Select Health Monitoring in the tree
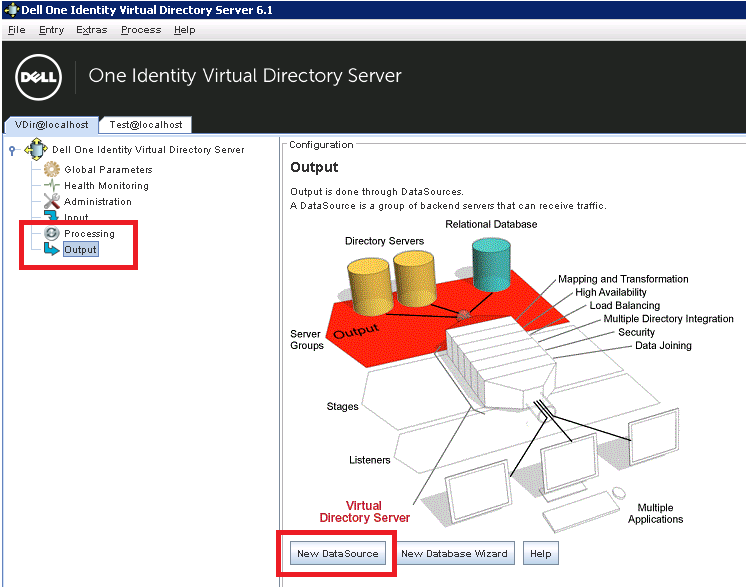Viewport: 746px width, 587px height. click(x=107, y=186)
